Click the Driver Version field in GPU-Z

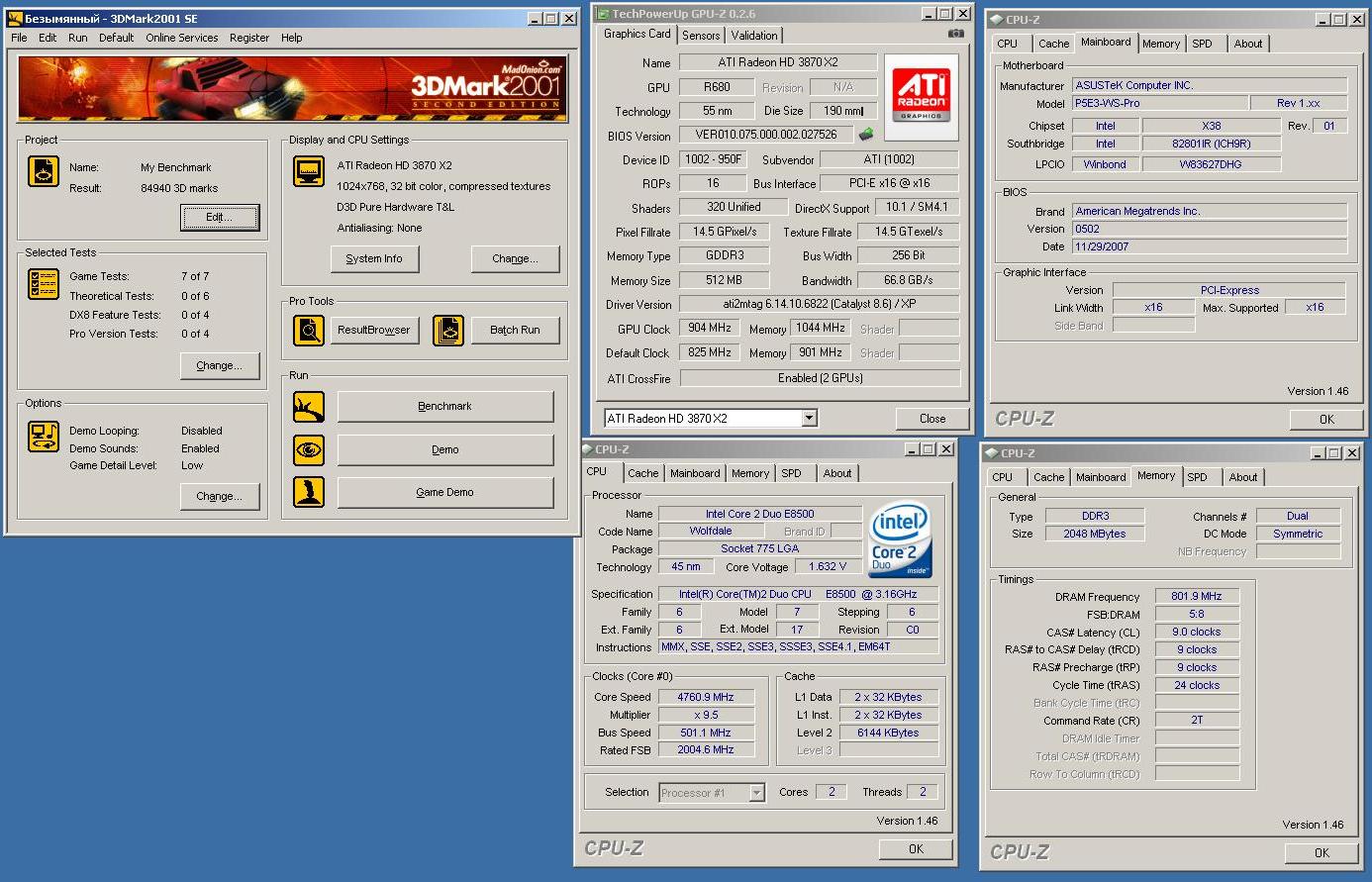820,305
